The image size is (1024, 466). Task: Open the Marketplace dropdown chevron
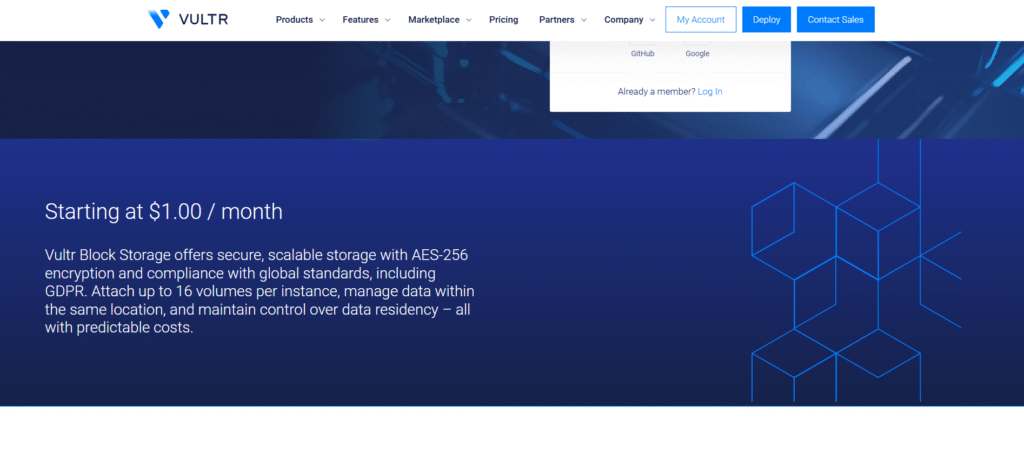point(468,20)
